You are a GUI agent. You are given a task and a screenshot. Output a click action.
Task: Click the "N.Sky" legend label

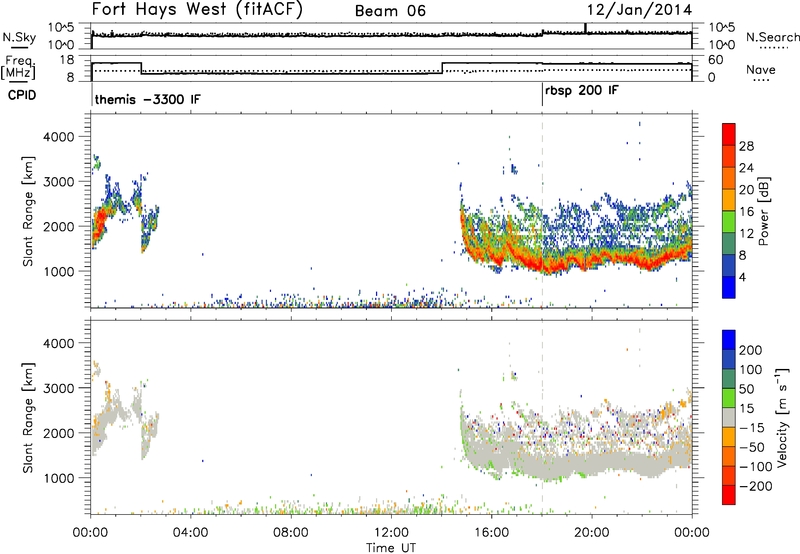[x=19, y=37]
